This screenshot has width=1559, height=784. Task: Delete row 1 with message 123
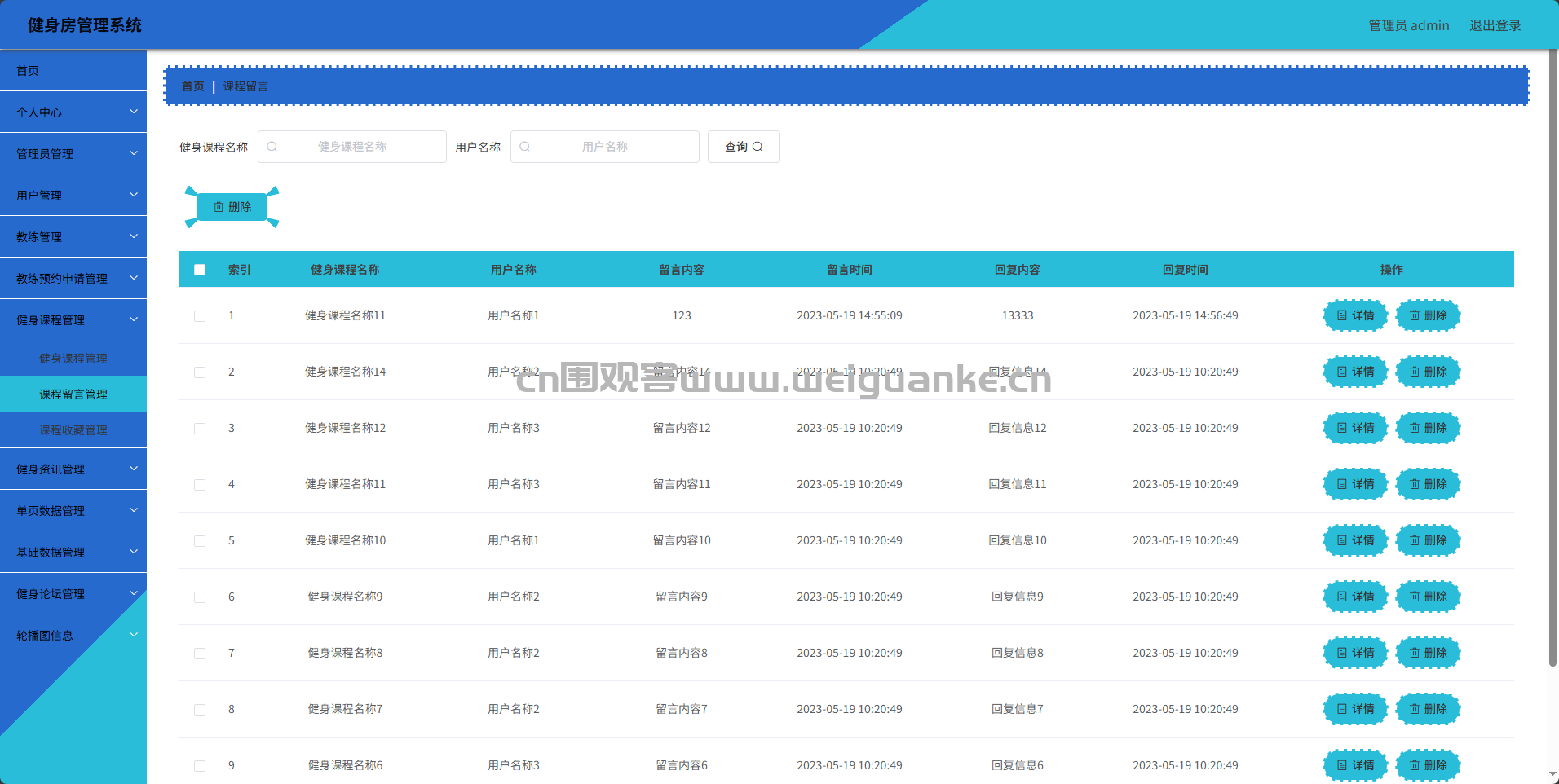coord(1428,315)
